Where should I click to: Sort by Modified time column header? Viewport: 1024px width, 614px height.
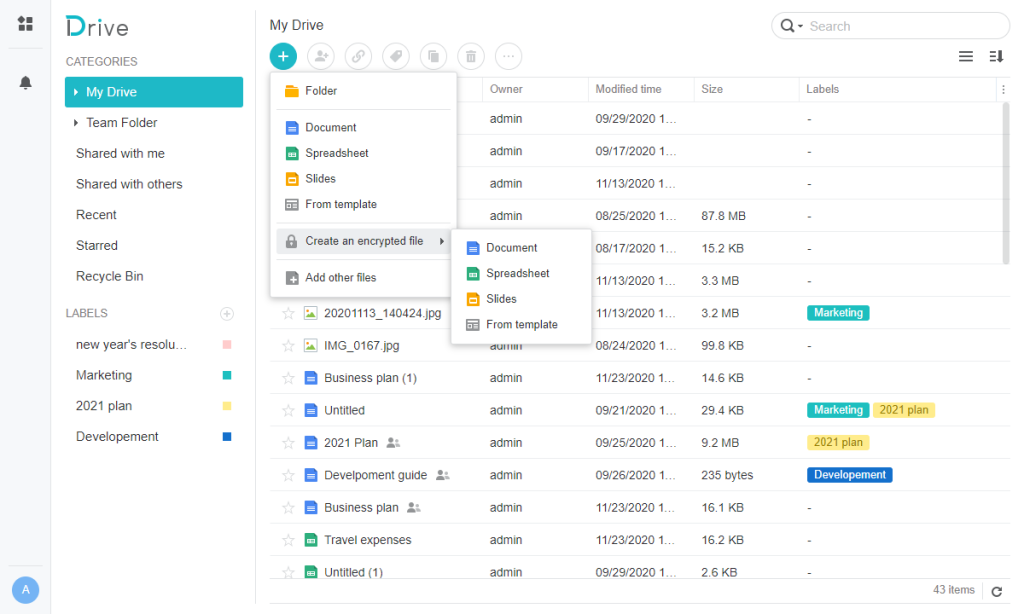pyautogui.click(x=640, y=89)
